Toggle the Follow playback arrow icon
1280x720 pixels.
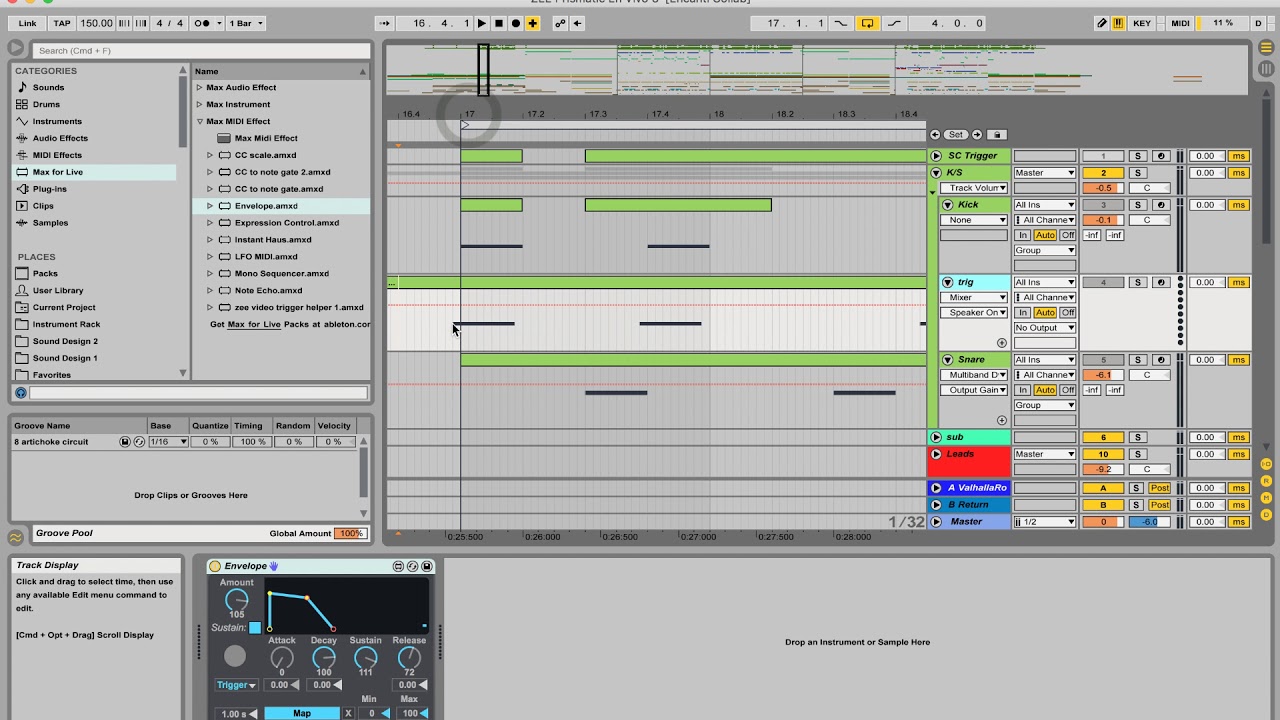[x=385, y=23]
